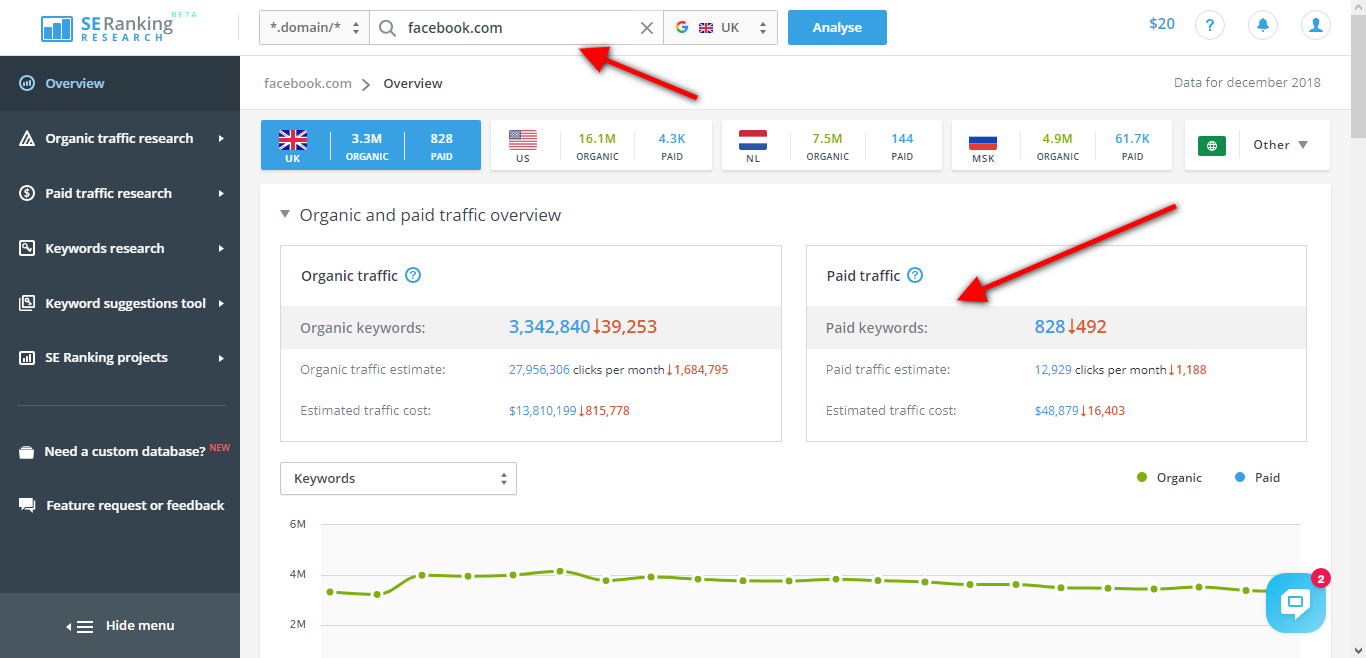Toggle Paid series in chart legend
1366x658 pixels.
(x=1257, y=478)
